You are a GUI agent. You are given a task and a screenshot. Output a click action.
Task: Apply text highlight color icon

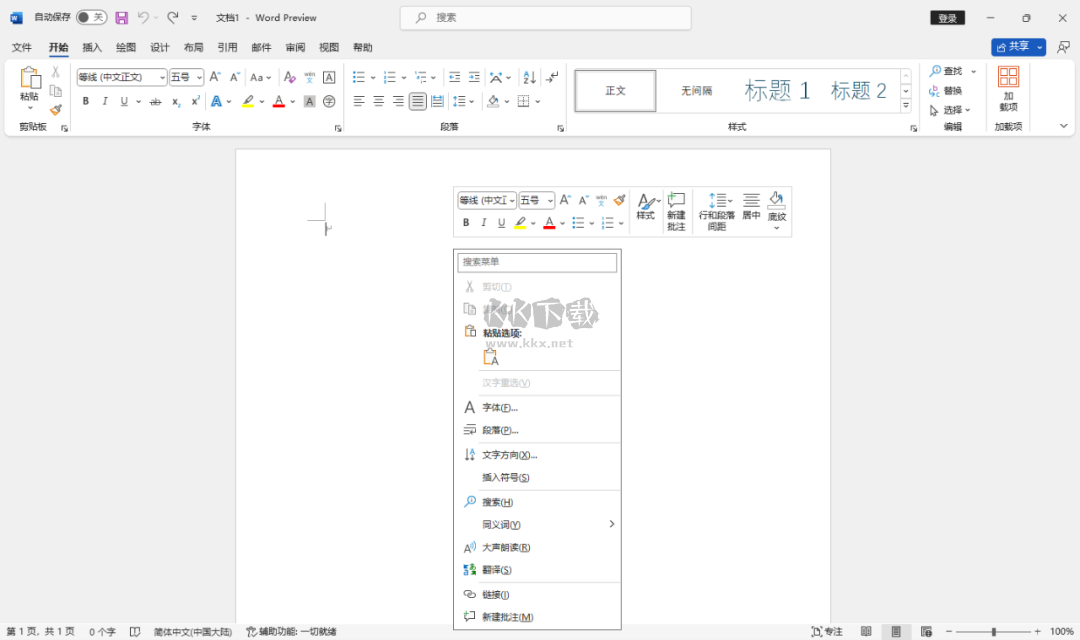tap(248, 100)
